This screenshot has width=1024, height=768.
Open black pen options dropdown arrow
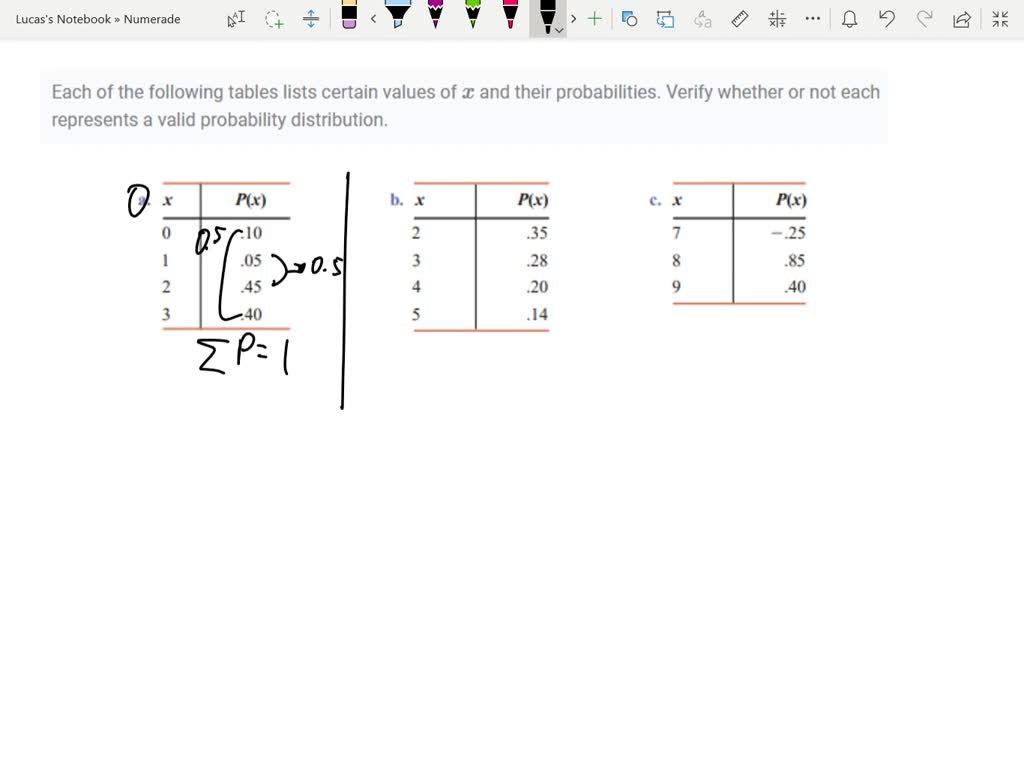point(560,30)
